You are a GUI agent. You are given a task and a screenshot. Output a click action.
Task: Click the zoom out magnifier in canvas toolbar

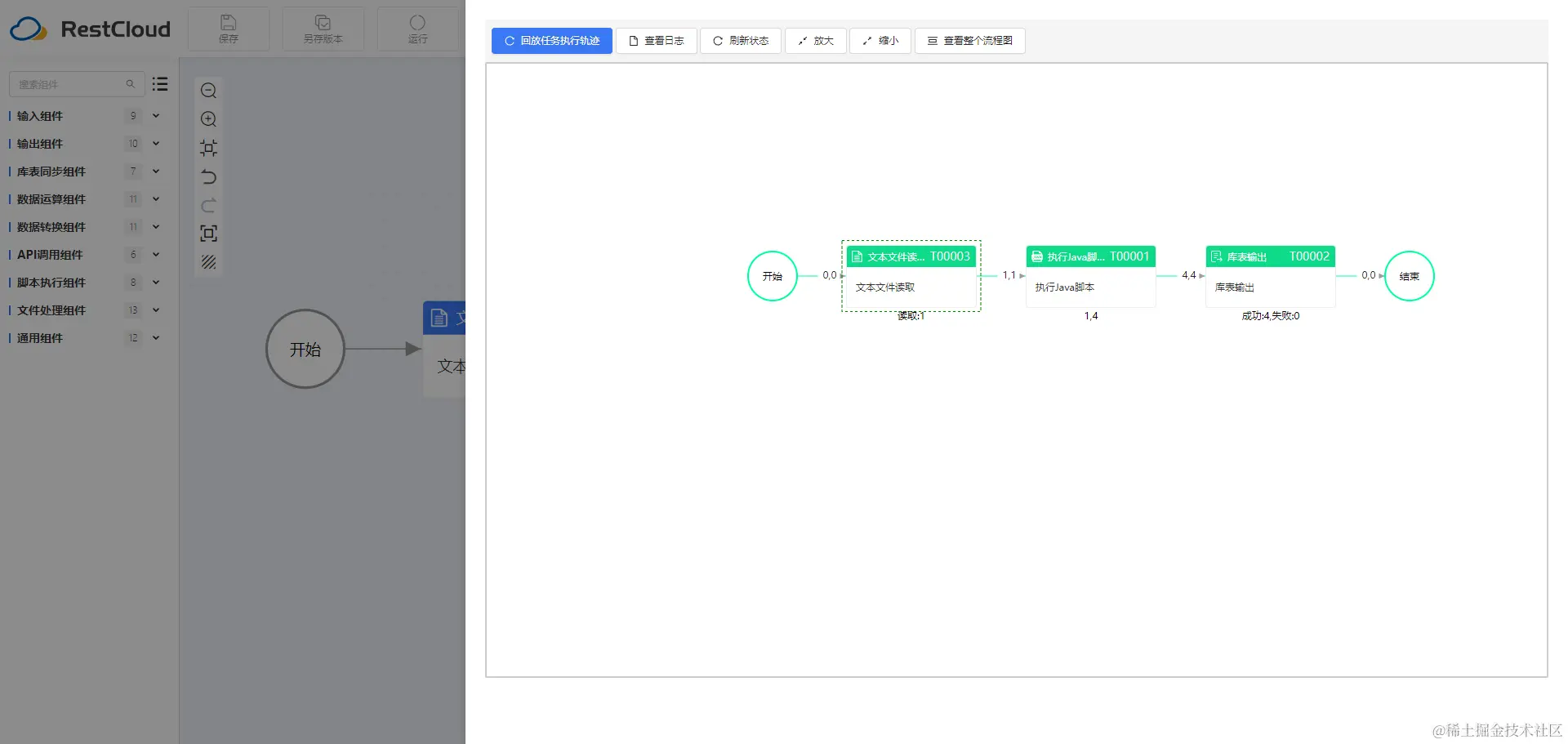[209, 91]
